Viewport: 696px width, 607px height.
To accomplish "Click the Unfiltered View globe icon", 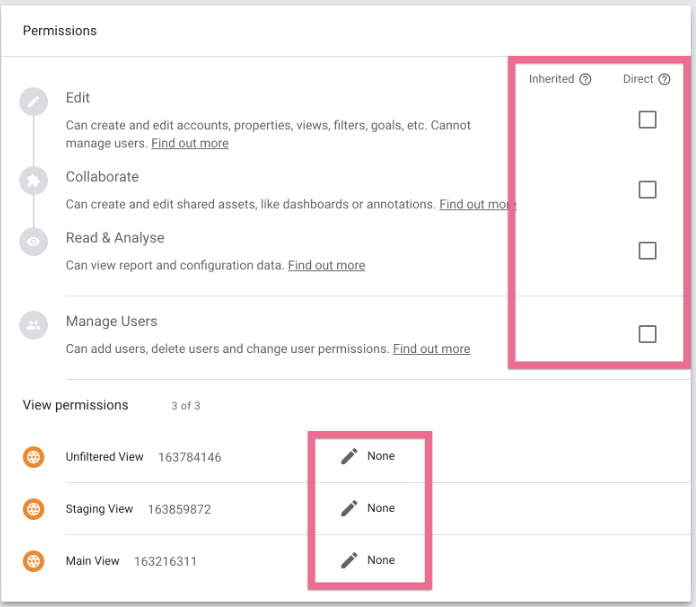I will click(x=34, y=457).
